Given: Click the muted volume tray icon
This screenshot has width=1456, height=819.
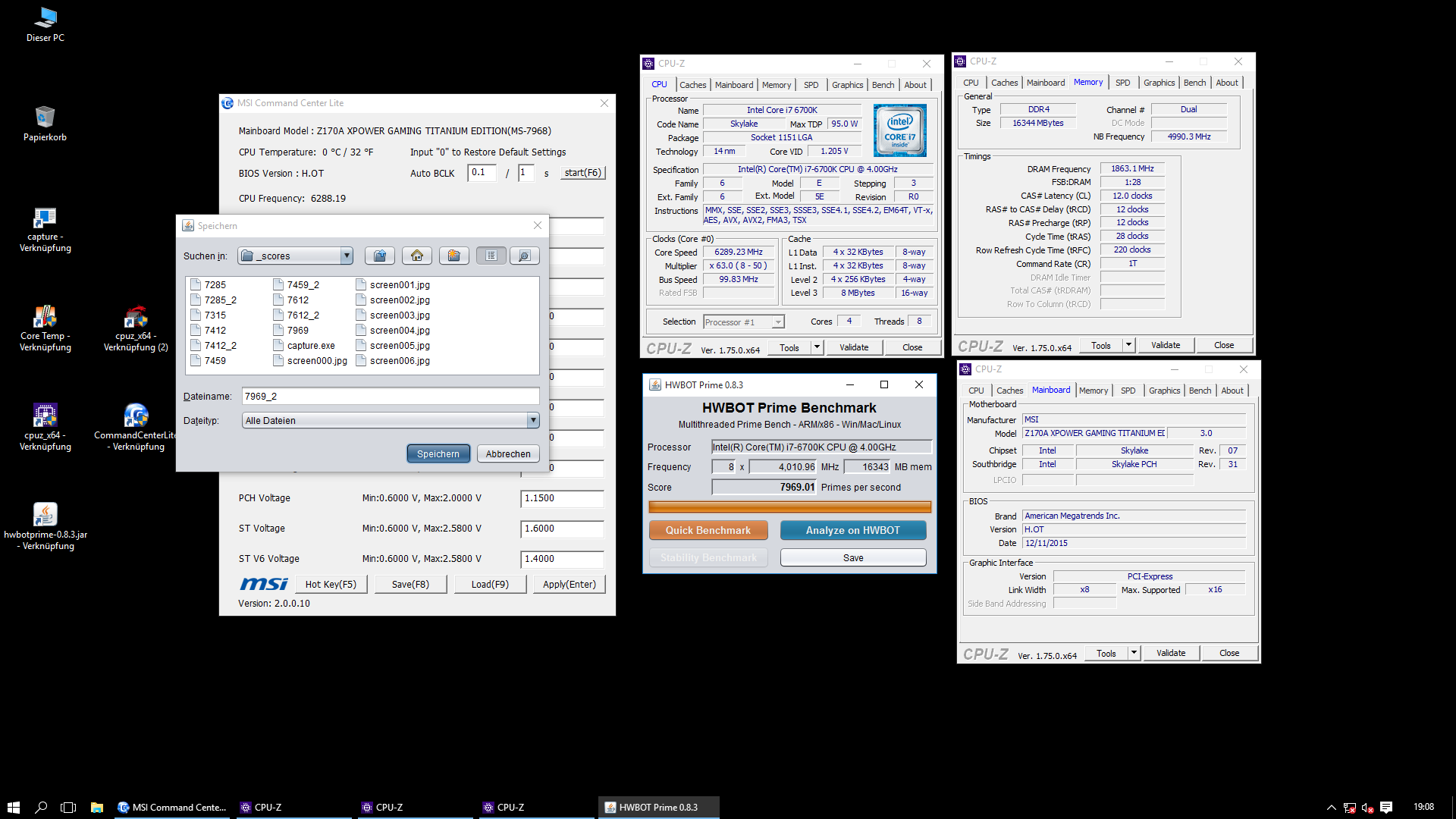Looking at the screenshot, I should click(x=1367, y=808).
